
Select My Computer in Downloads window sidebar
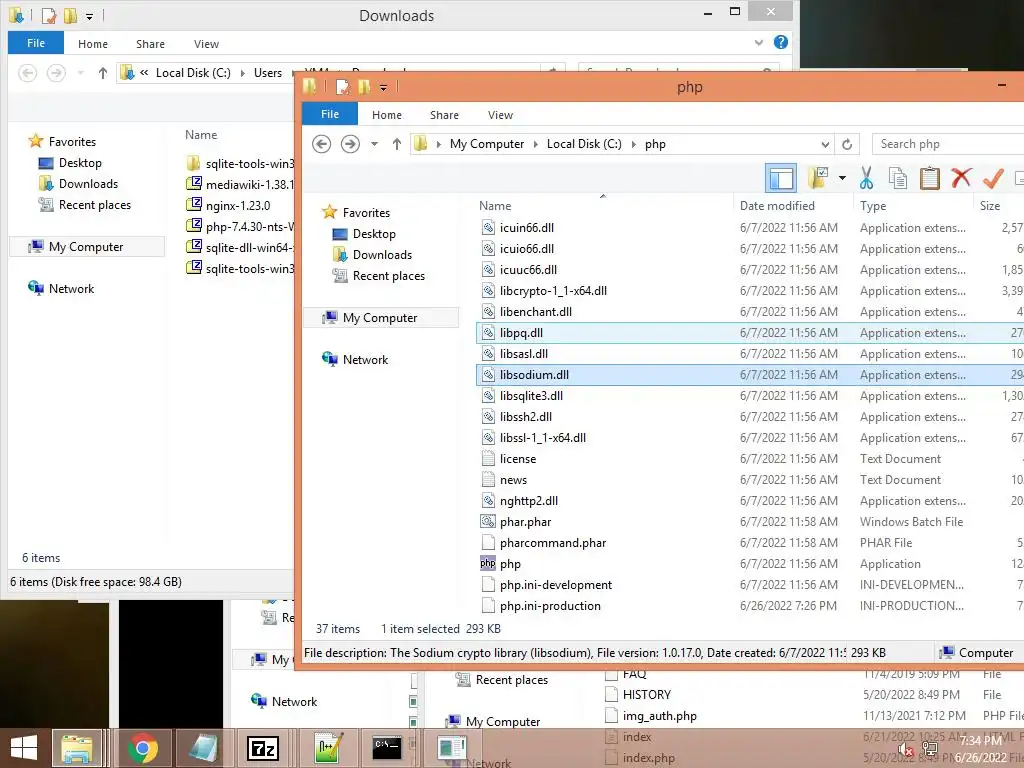[86, 247]
